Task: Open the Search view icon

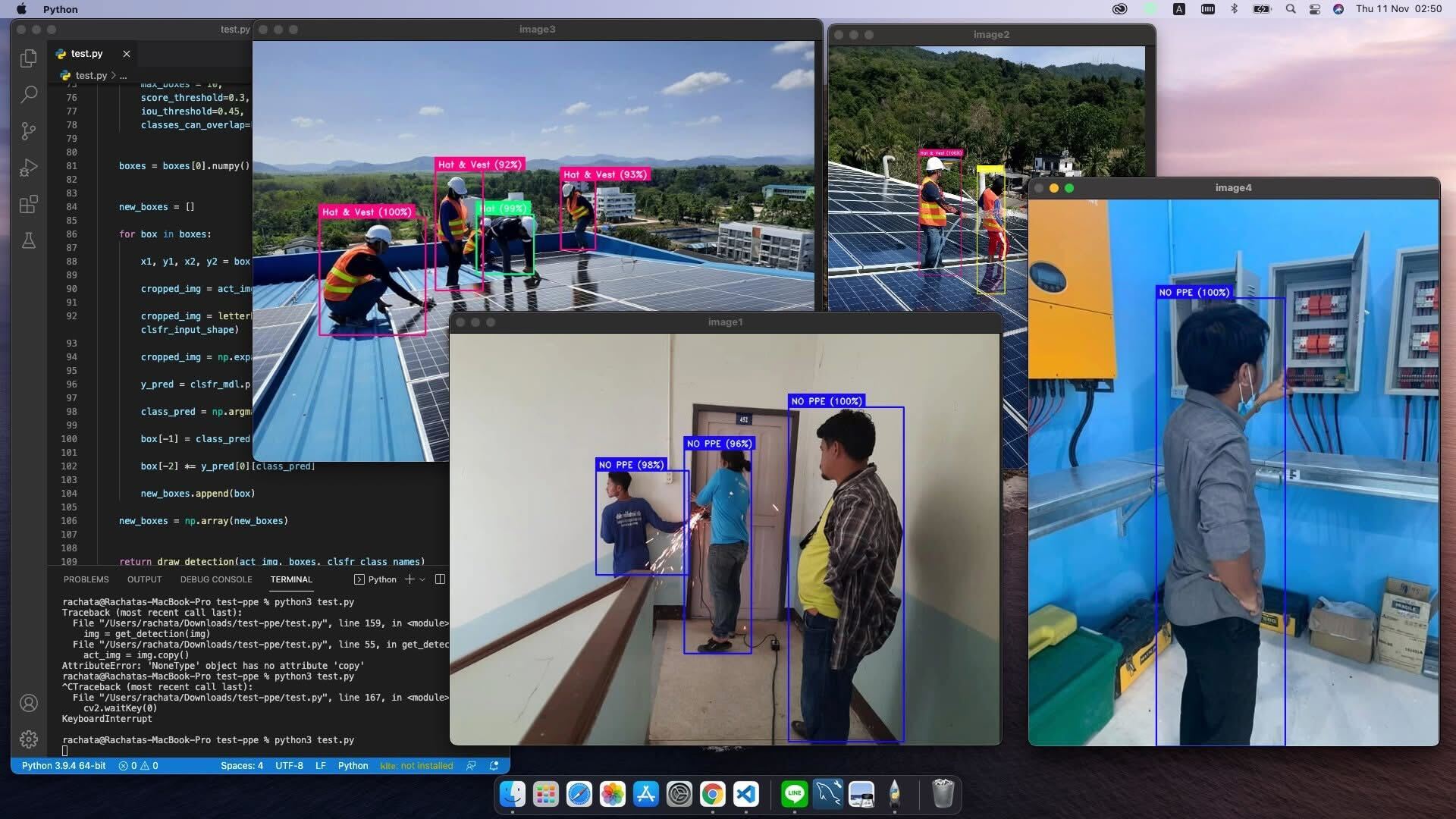Action: (x=28, y=95)
